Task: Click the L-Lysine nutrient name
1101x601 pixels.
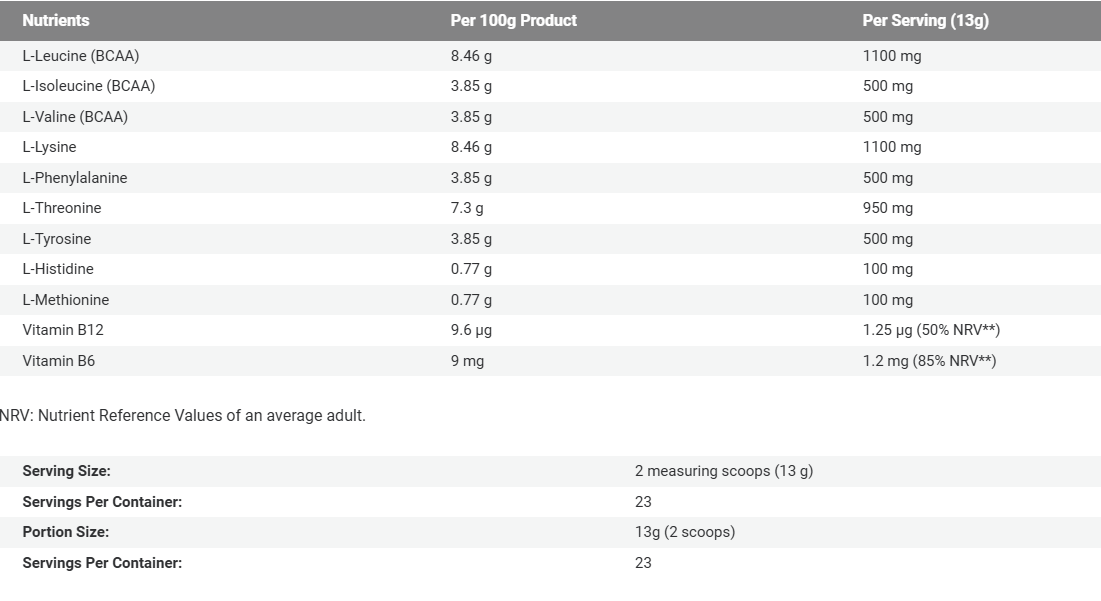Action: [x=50, y=147]
